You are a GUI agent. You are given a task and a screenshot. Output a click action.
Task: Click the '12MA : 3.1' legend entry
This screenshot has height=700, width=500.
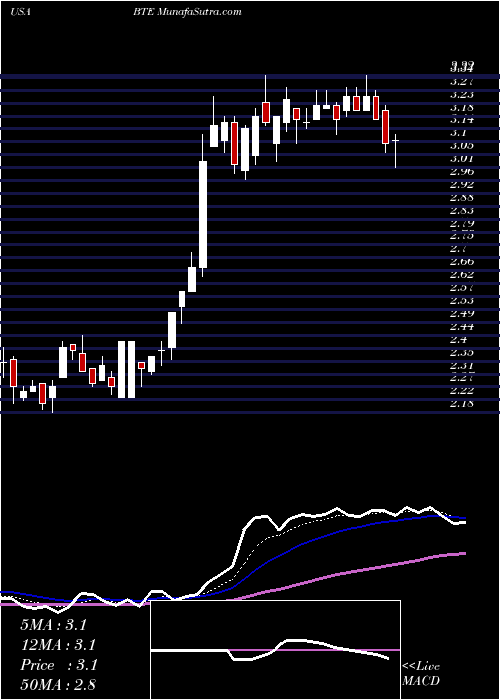click(x=58, y=645)
